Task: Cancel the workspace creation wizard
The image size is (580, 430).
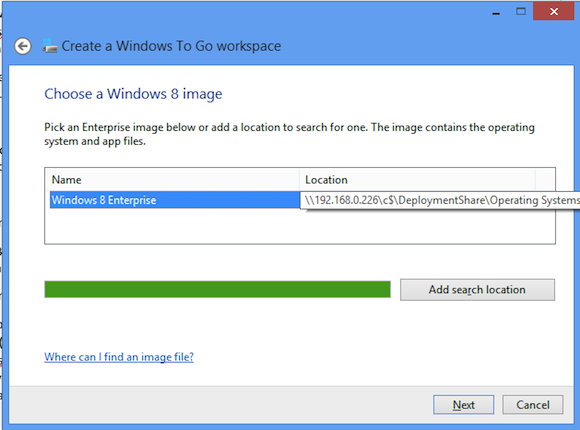Action: pyautogui.click(x=533, y=405)
